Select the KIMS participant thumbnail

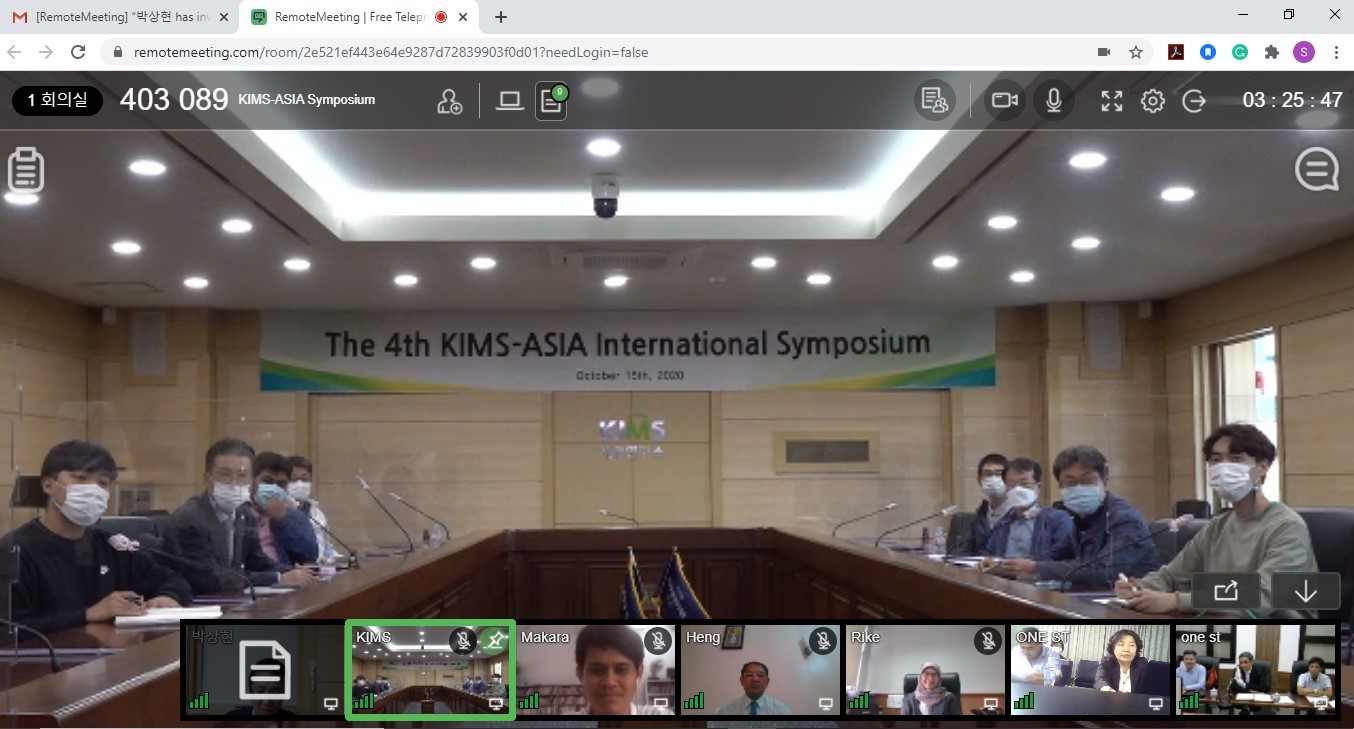(x=430, y=669)
